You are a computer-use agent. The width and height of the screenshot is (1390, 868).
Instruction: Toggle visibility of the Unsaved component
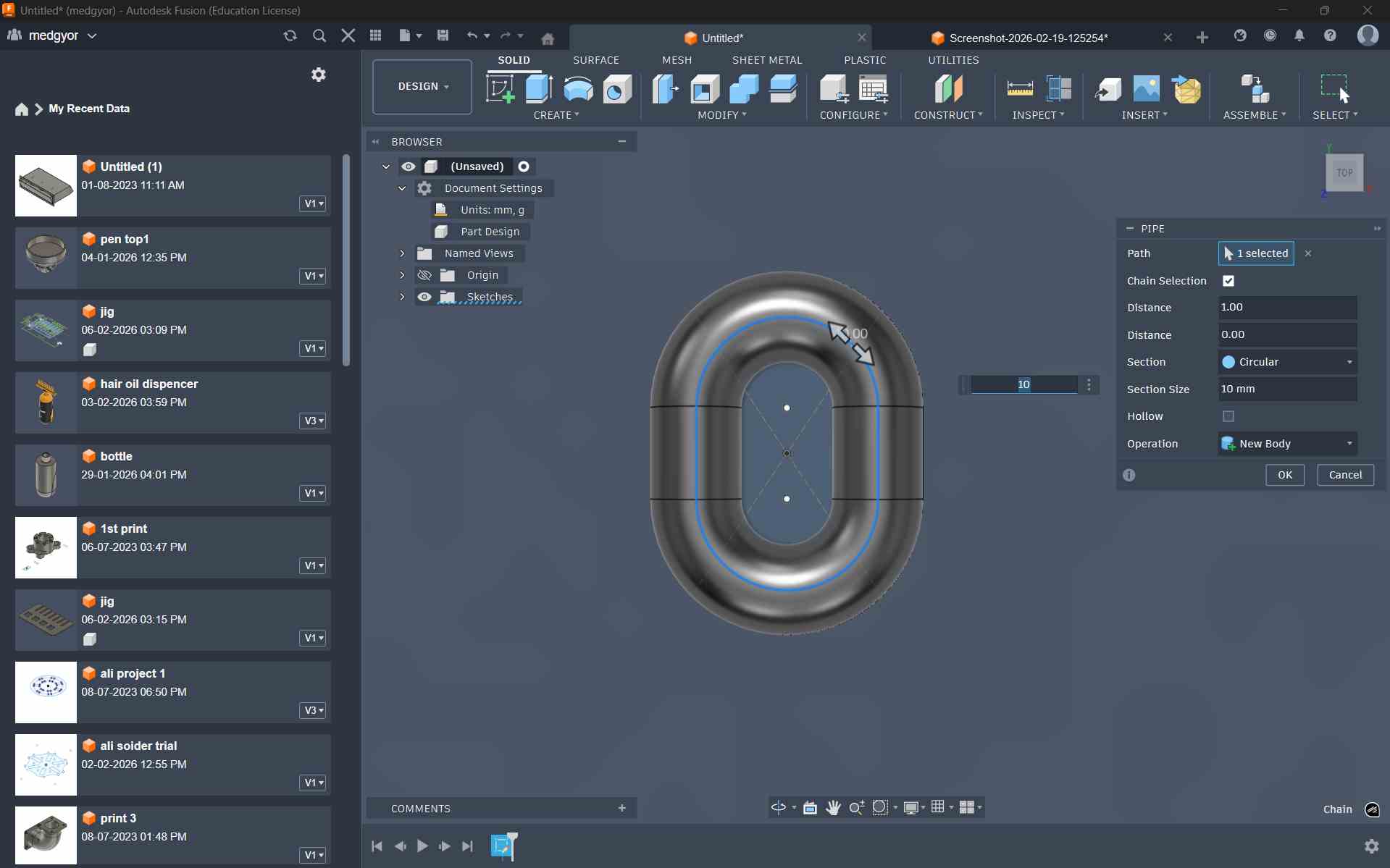(x=409, y=167)
